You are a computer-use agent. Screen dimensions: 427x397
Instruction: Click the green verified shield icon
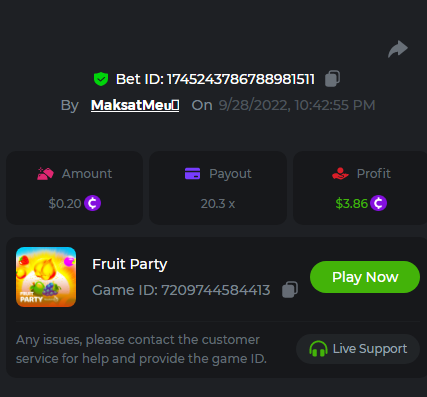(101, 79)
